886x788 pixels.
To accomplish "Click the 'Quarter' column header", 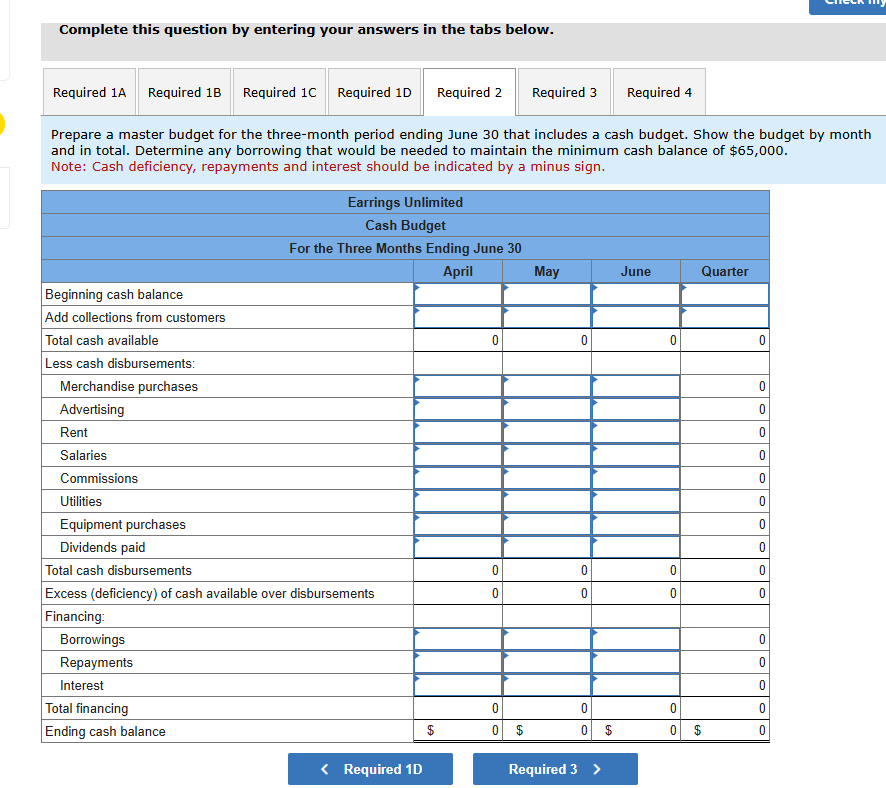I will (725, 272).
